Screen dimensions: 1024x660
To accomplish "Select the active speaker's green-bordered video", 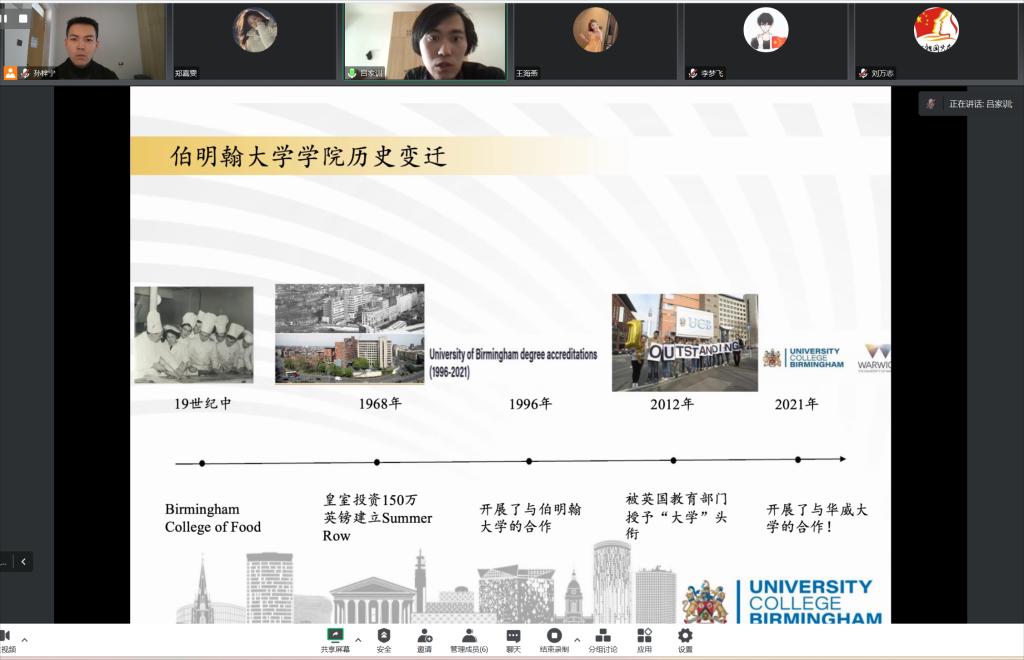I will (425, 40).
